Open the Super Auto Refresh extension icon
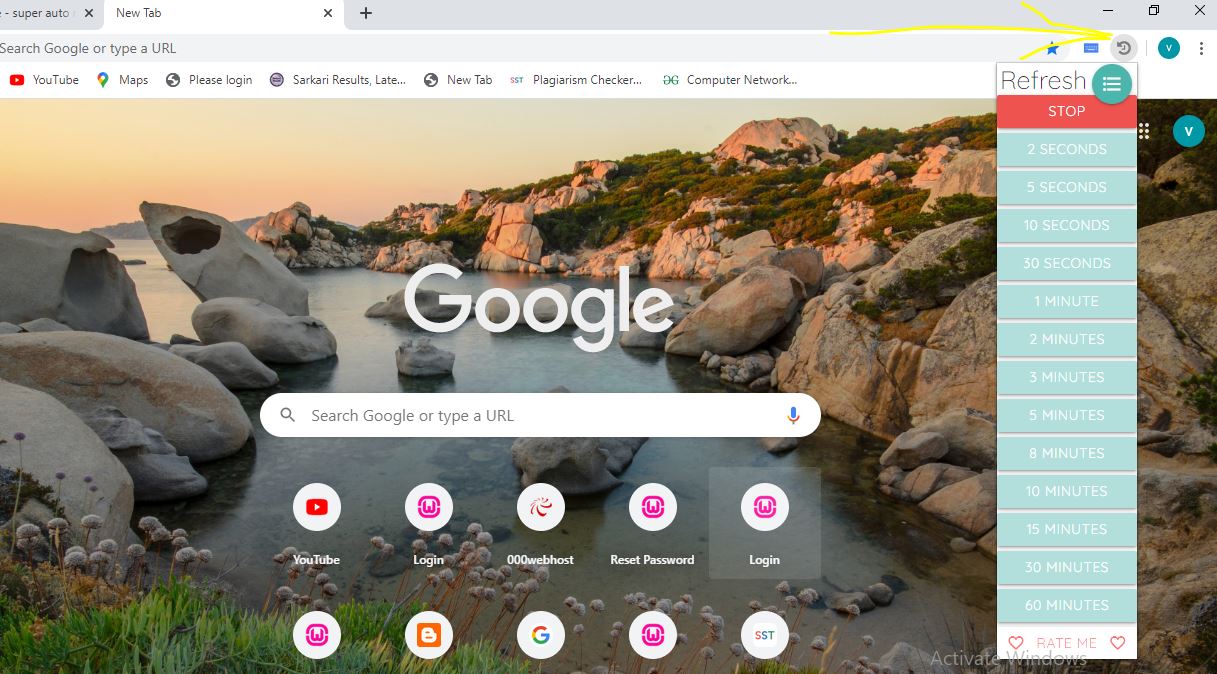1217x674 pixels. (1122, 47)
